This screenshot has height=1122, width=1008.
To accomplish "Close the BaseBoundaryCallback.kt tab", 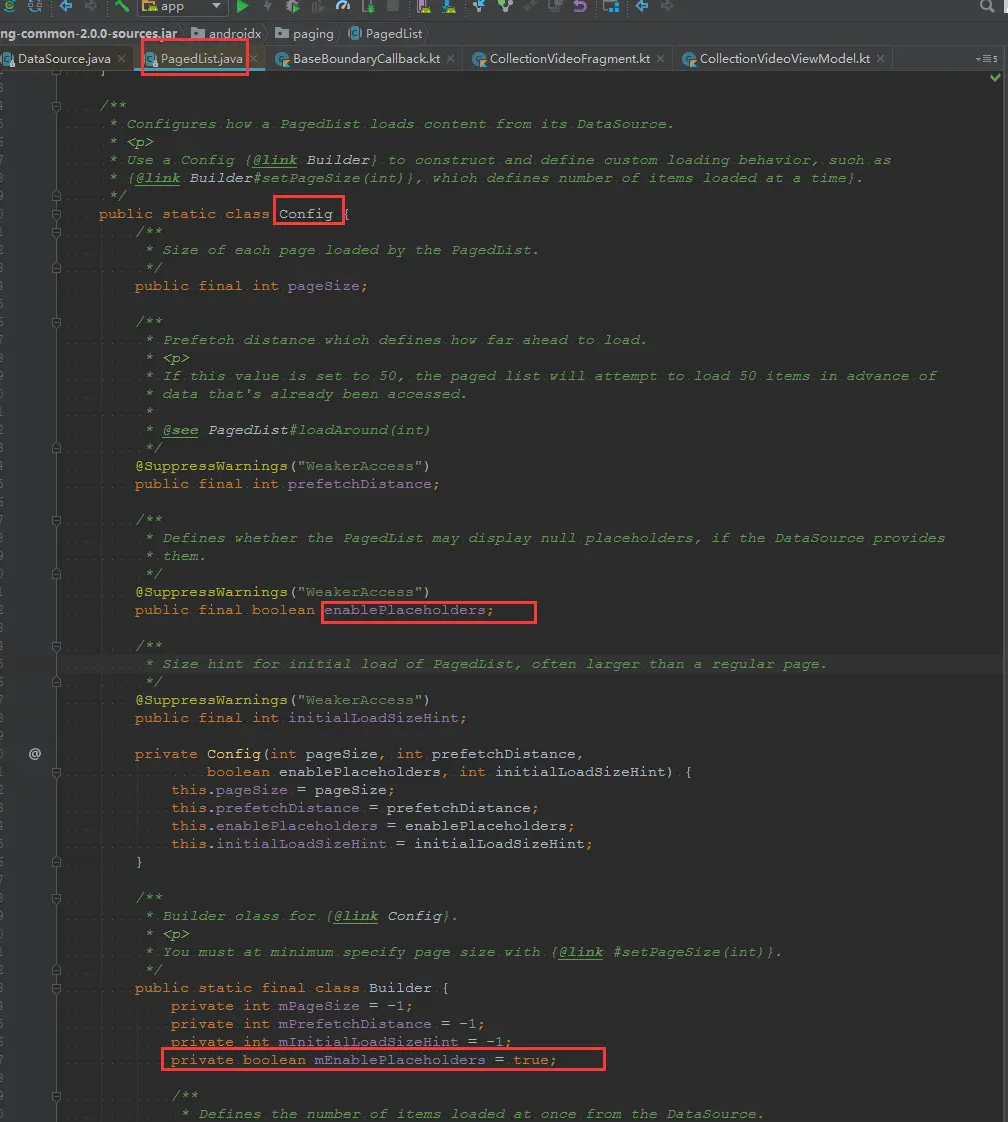I will coord(450,59).
